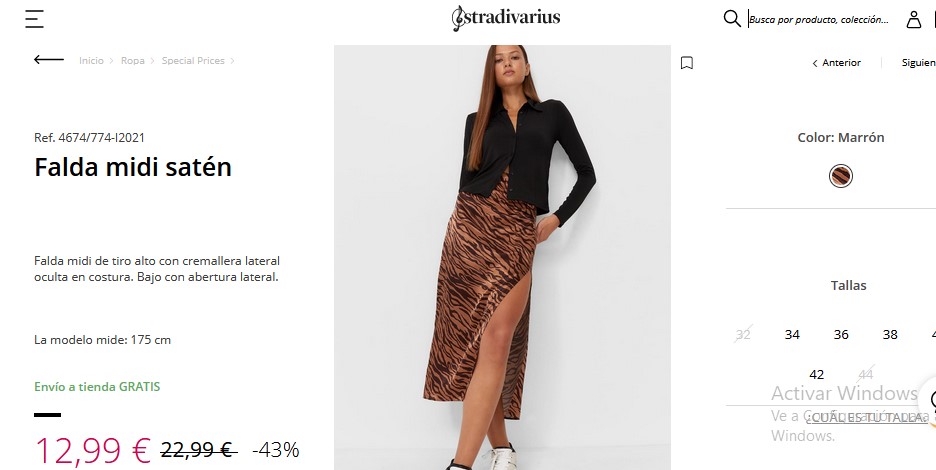Select size 36

click(x=841, y=334)
